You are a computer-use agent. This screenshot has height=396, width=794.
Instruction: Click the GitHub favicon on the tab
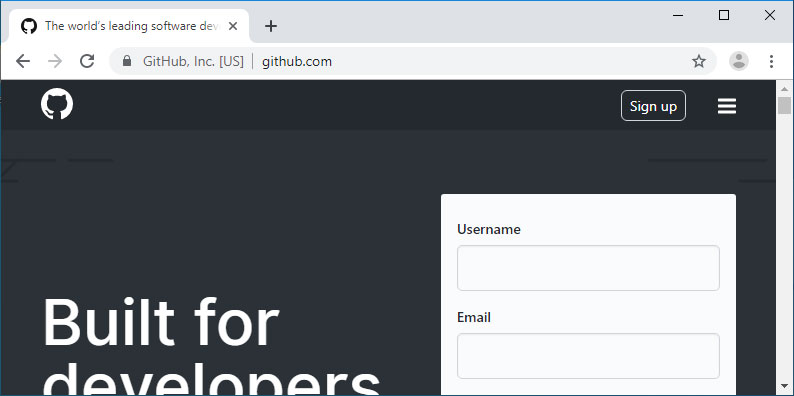(29, 26)
